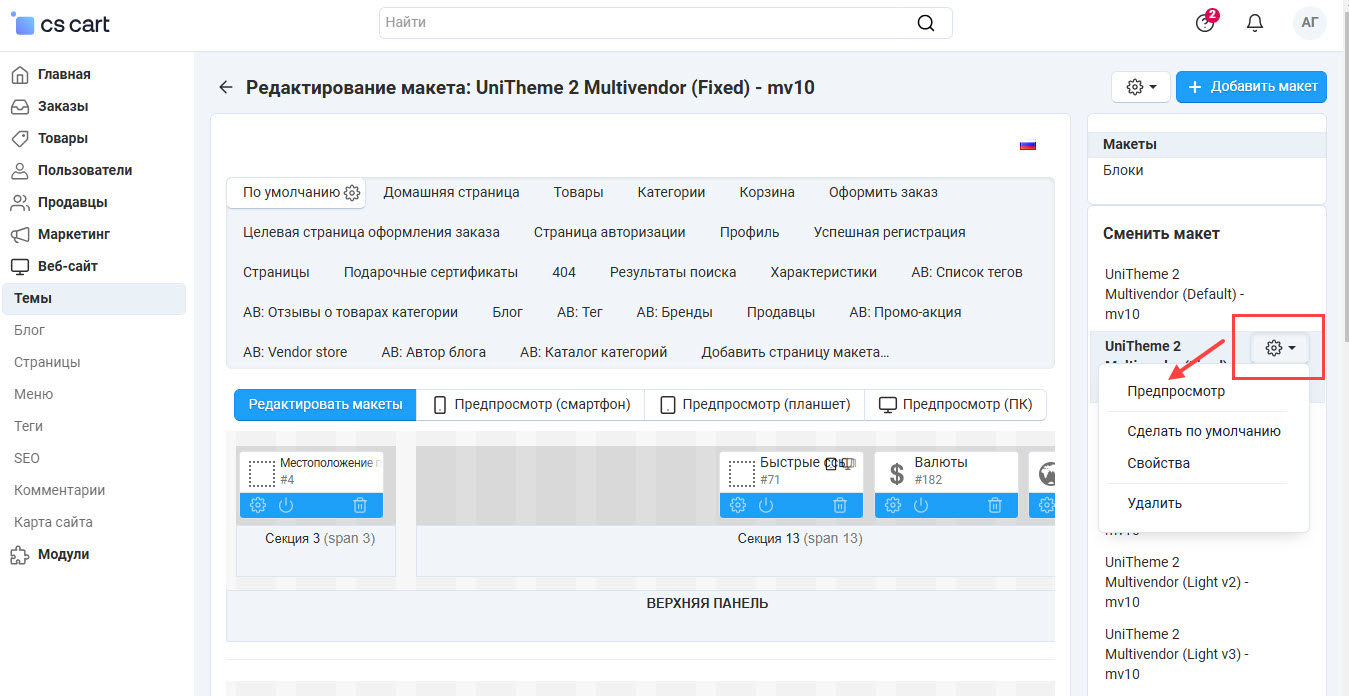Click the Russian flag language icon
1349x696 pixels.
pyautogui.click(x=1028, y=143)
